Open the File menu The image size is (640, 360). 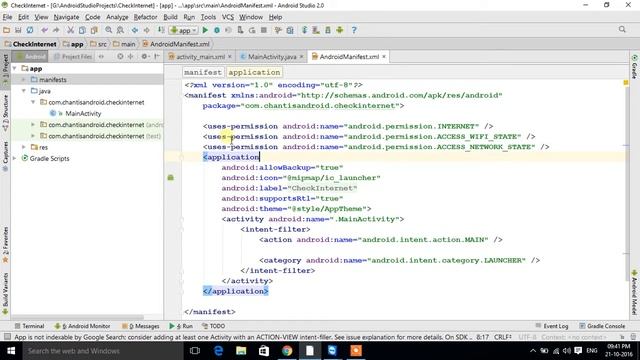tap(7, 17)
